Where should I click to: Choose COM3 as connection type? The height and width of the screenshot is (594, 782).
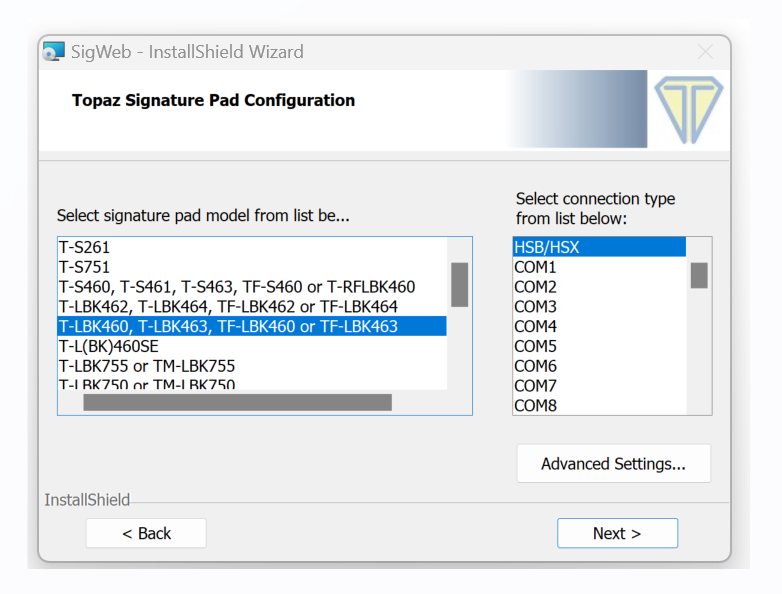coord(535,306)
